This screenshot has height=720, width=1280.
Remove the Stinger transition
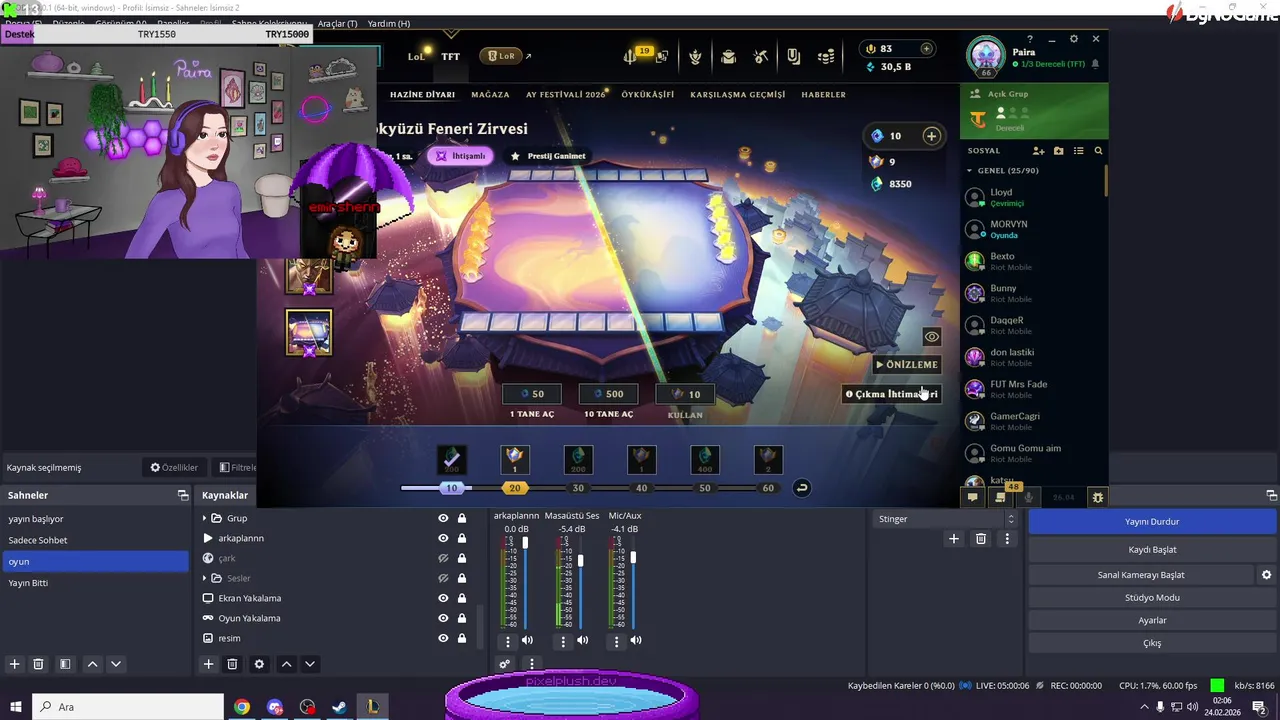point(981,539)
